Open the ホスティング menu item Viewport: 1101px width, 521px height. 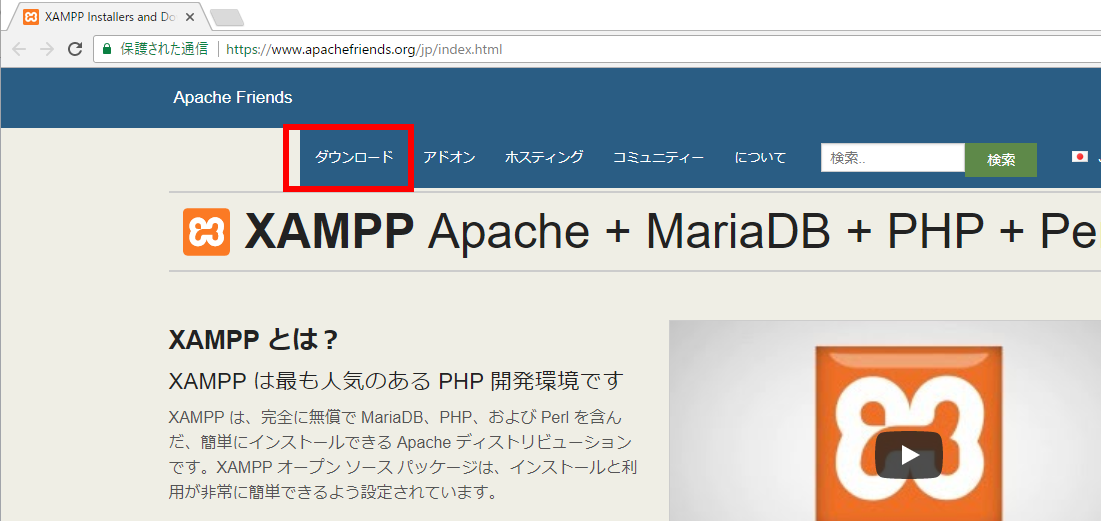(544, 157)
